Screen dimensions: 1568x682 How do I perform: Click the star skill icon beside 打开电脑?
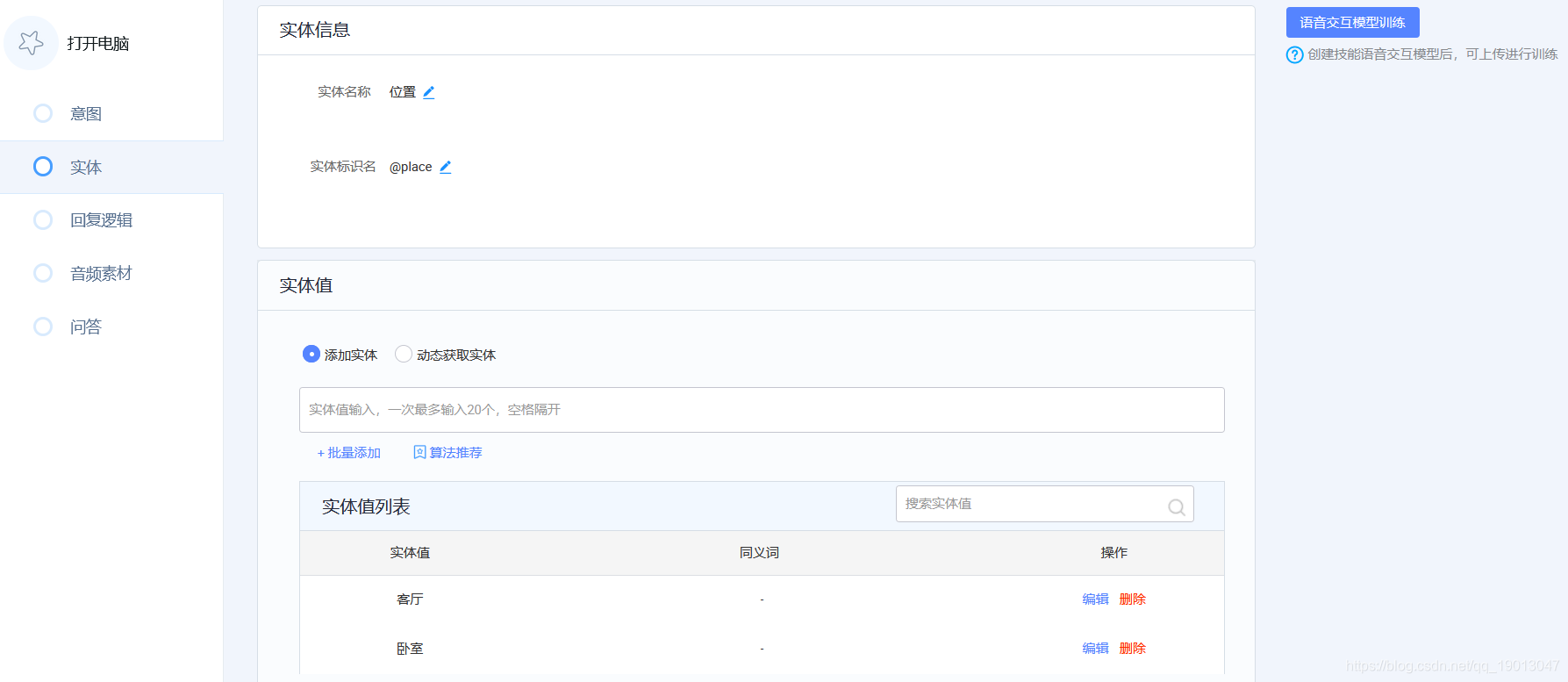pos(32,43)
